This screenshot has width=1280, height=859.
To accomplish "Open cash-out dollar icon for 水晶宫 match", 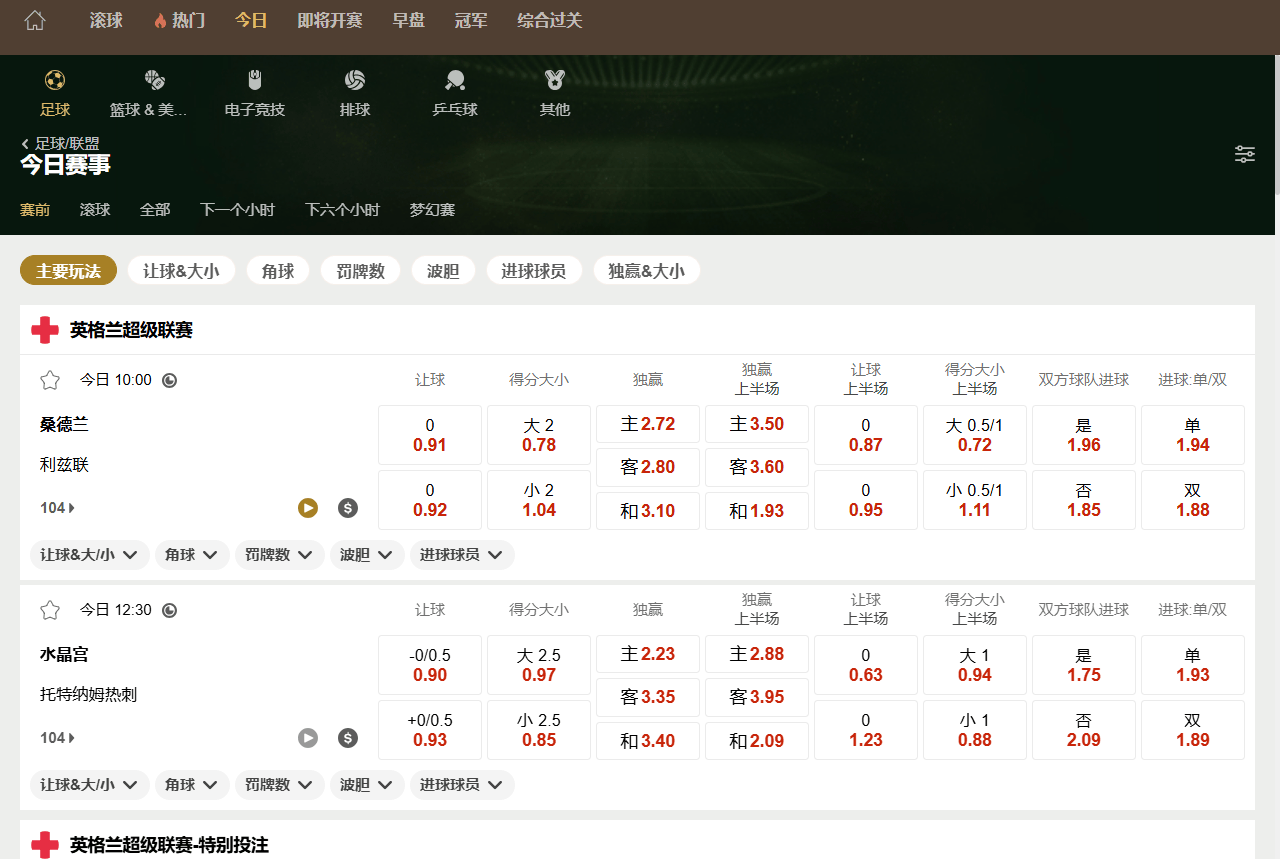I will point(347,738).
